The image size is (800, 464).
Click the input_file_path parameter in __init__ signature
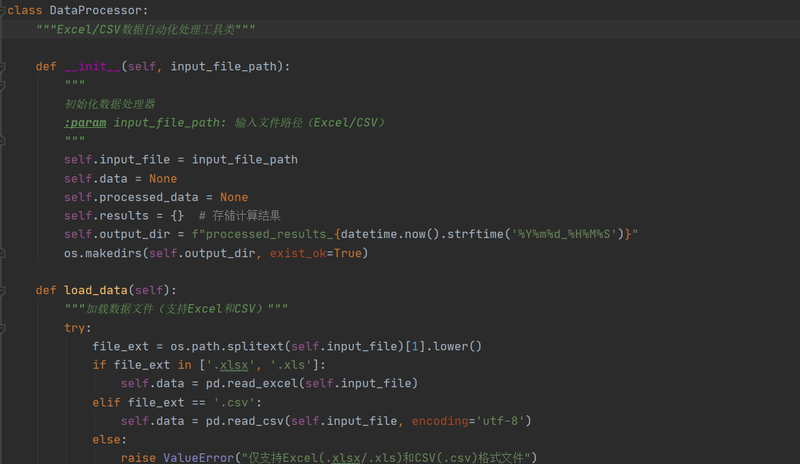click(x=223, y=66)
